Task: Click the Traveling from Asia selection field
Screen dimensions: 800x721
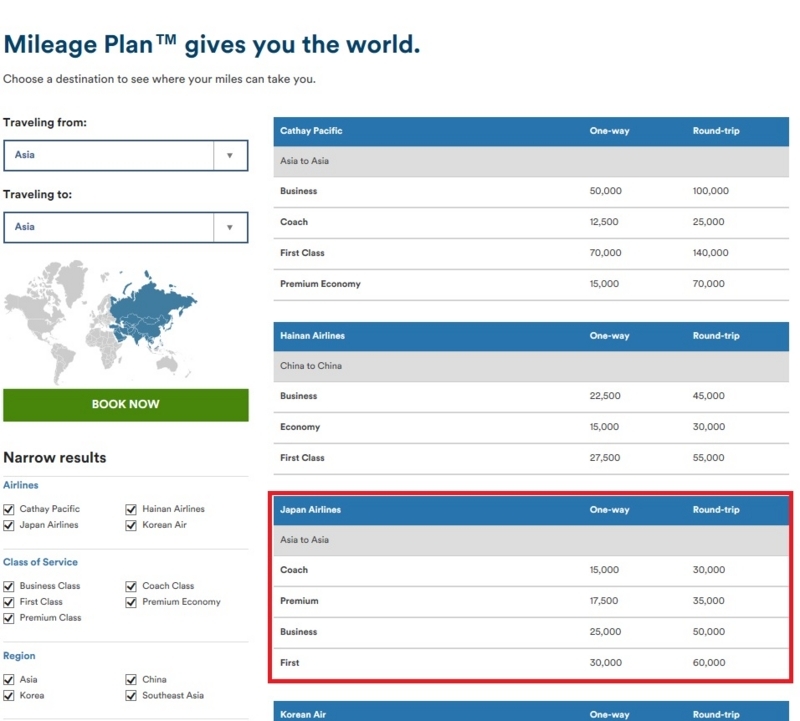Action: click(126, 155)
